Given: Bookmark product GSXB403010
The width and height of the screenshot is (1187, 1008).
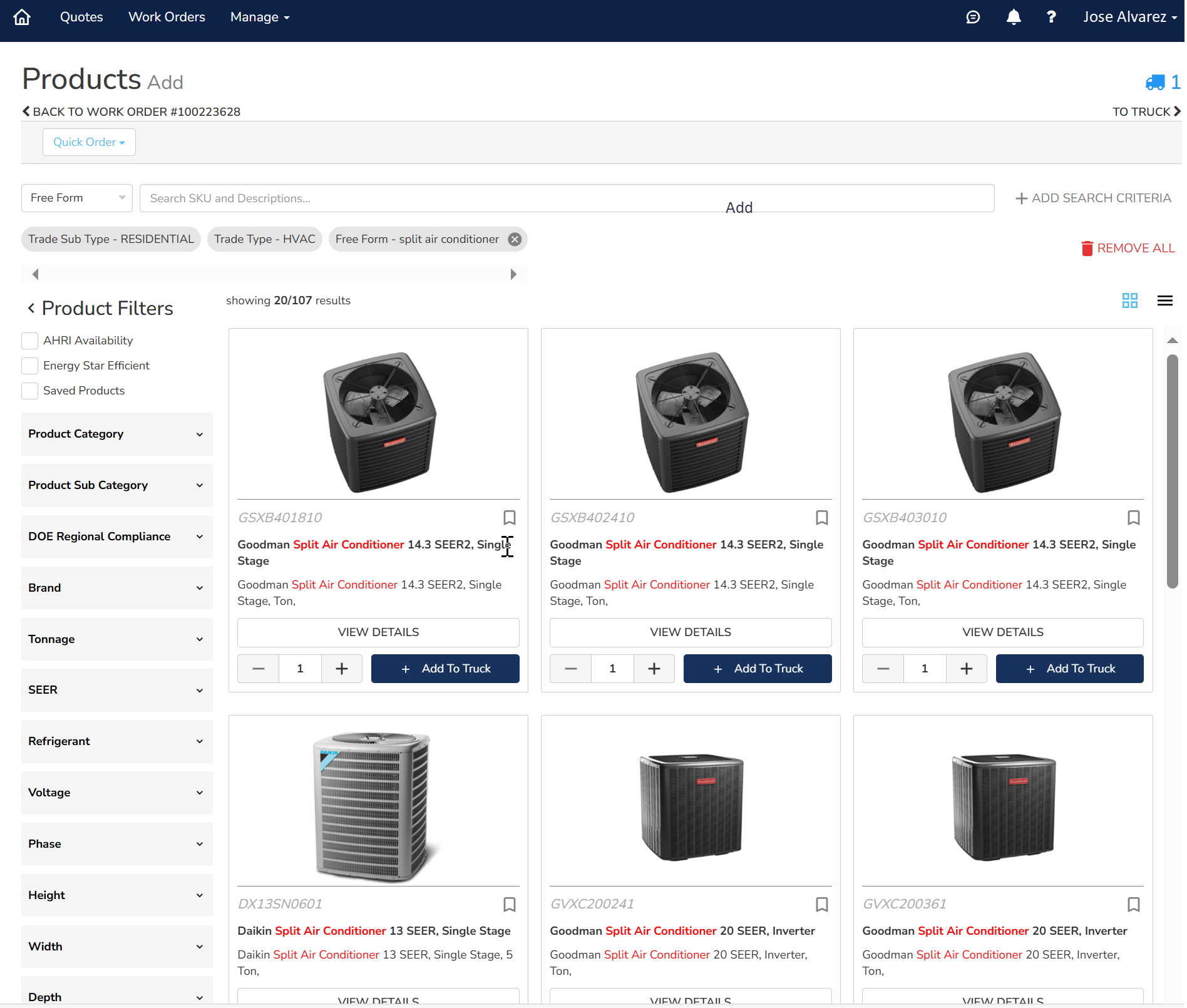Looking at the screenshot, I should [x=1134, y=518].
